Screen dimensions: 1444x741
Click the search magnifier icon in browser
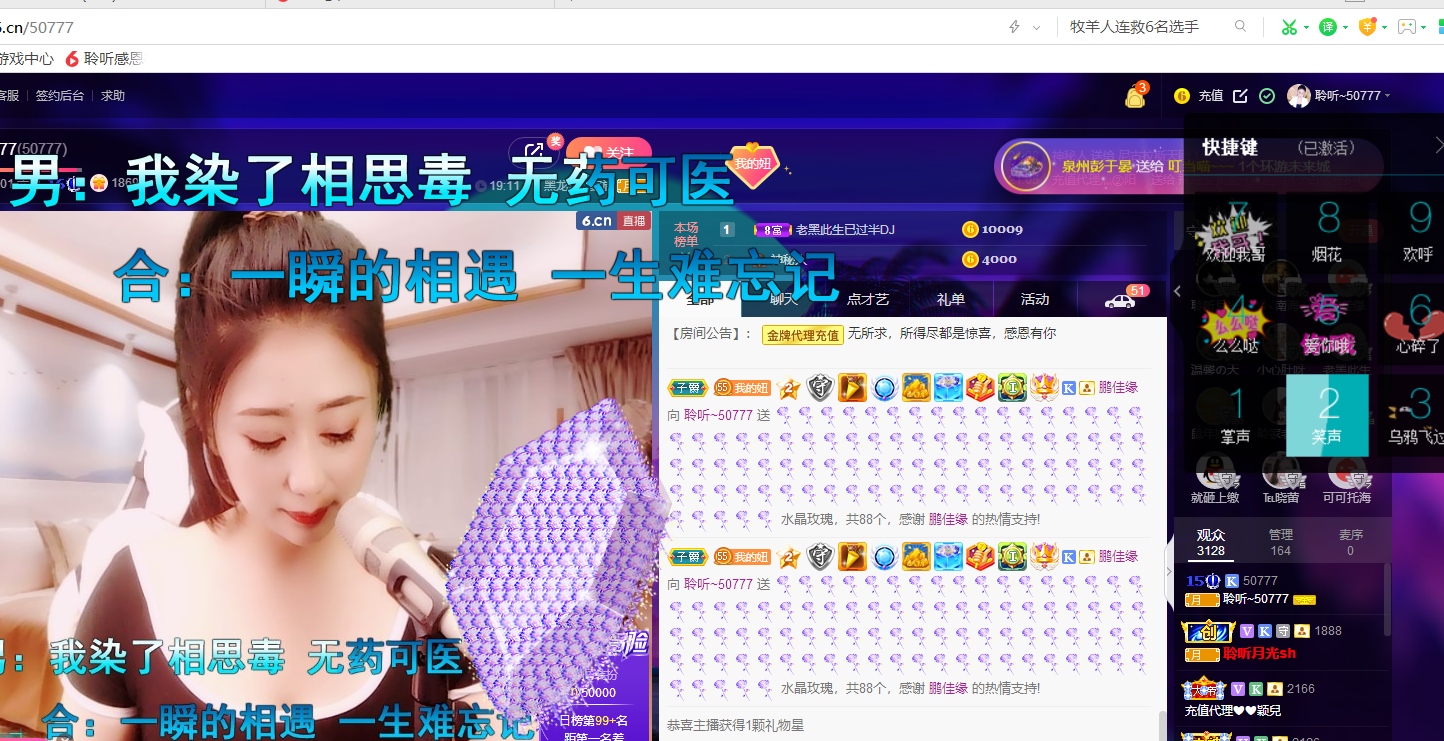(1241, 27)
